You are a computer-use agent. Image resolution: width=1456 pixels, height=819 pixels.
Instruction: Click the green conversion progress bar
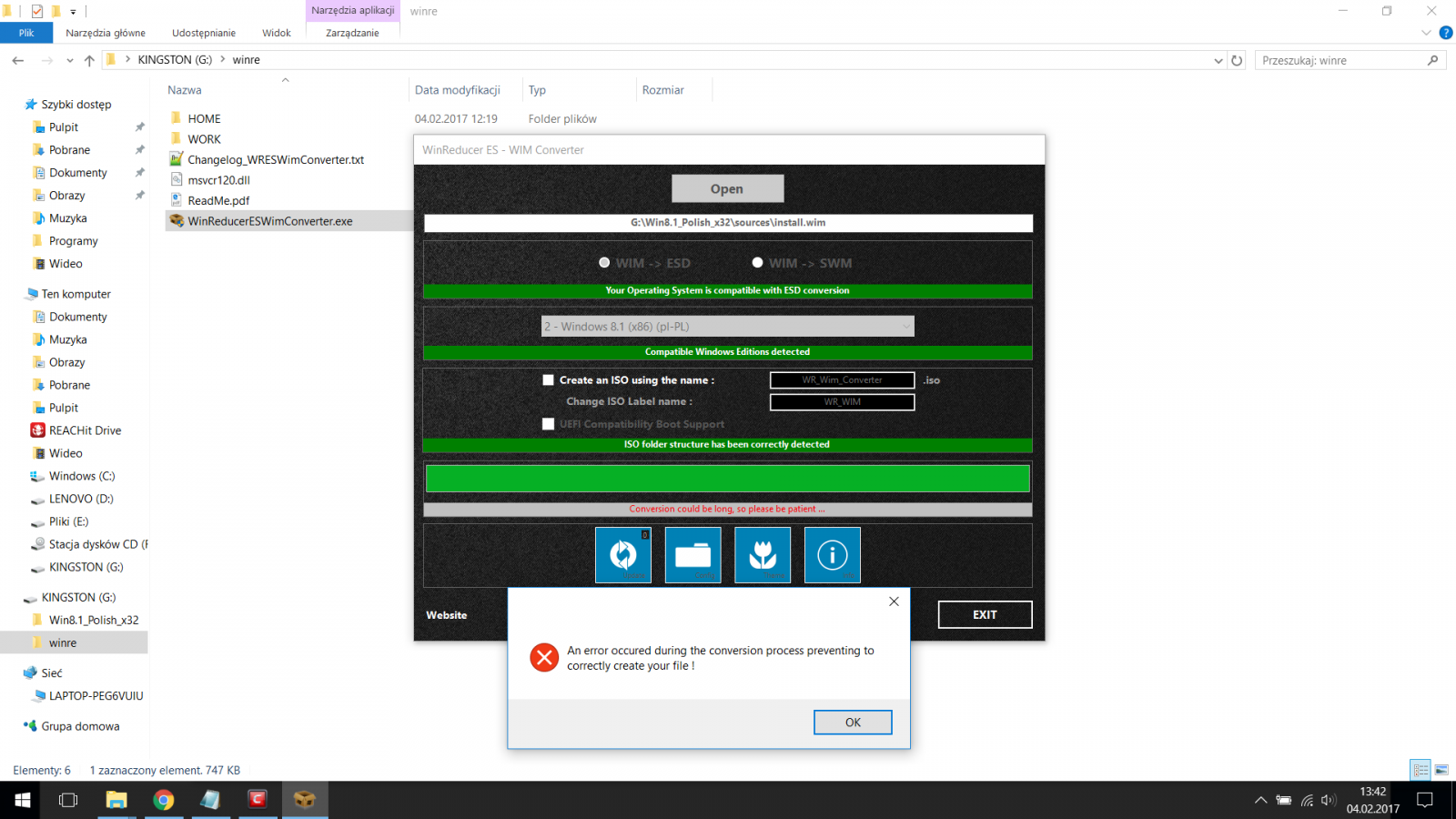click(x=728, y=479)
